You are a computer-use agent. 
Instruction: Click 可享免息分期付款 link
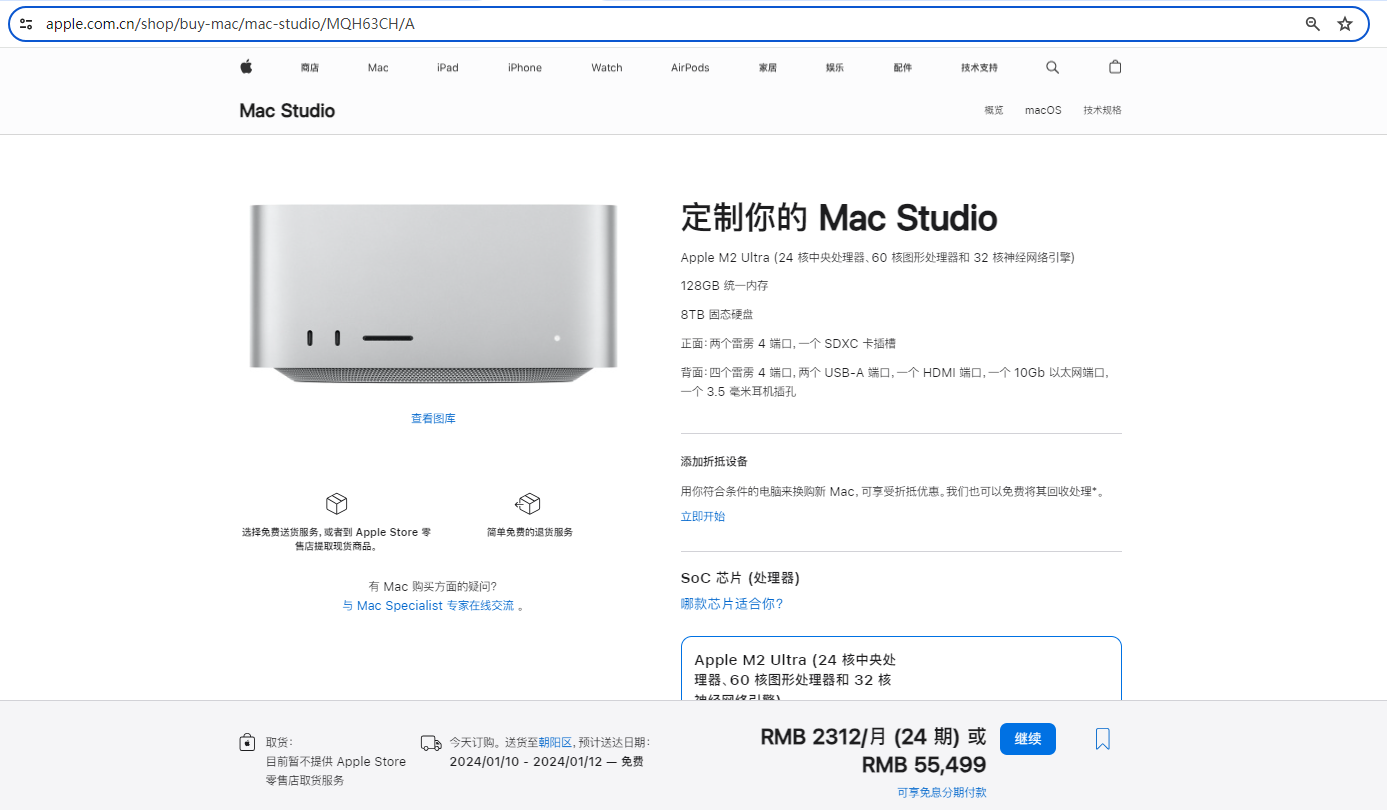point(942,792)
